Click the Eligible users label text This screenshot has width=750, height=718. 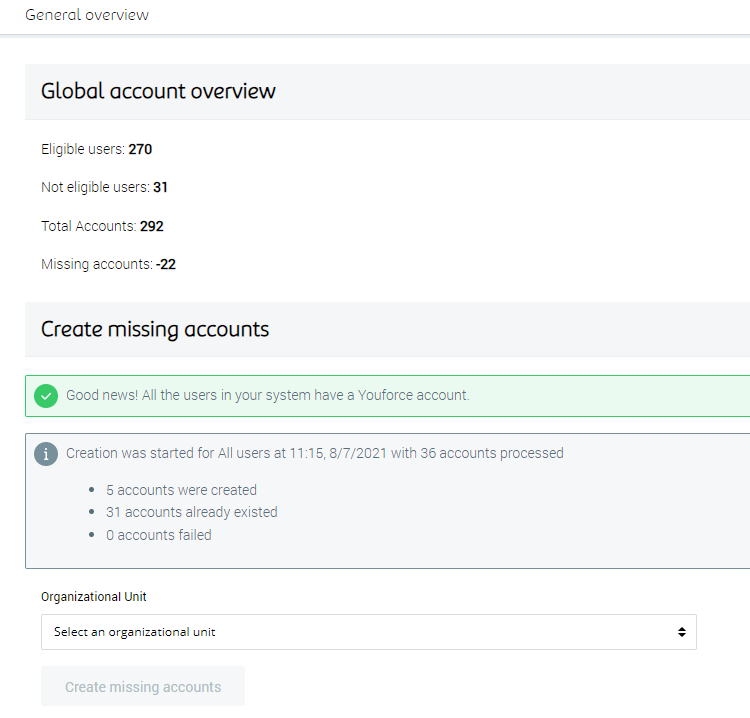[82, 150]
